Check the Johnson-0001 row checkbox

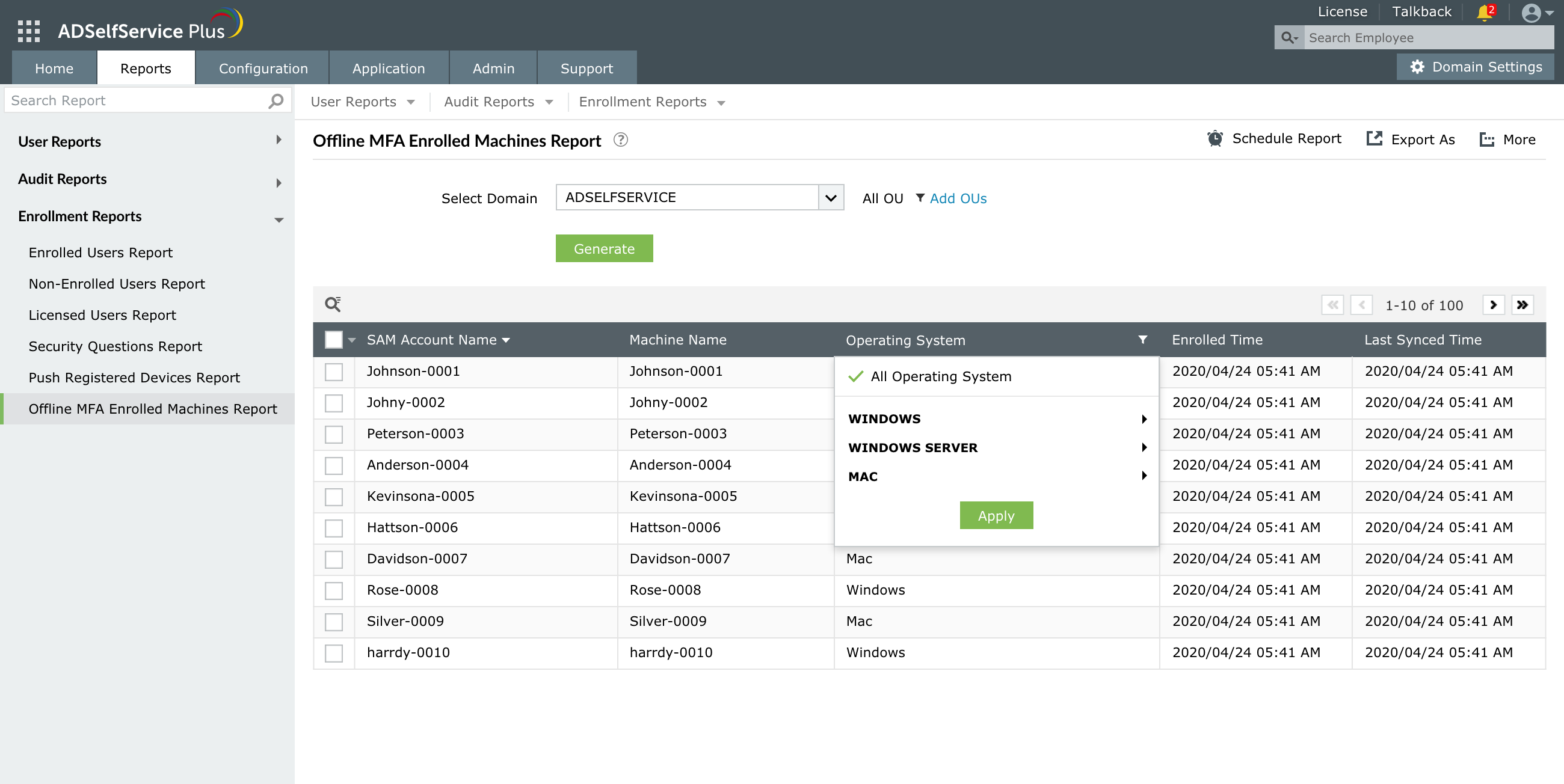[333, 372]
